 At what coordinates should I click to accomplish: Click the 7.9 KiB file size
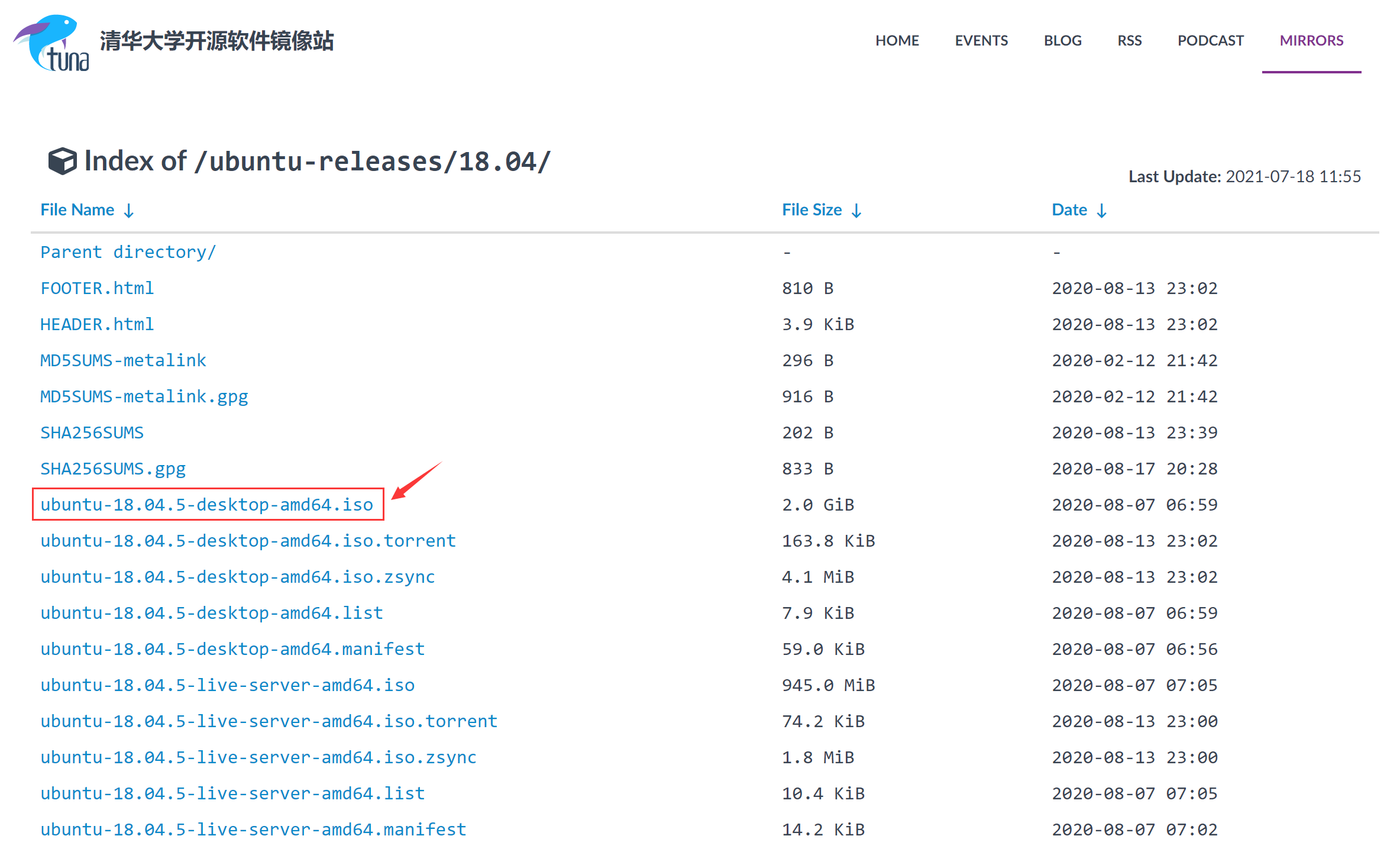click(x=818, y=613)
